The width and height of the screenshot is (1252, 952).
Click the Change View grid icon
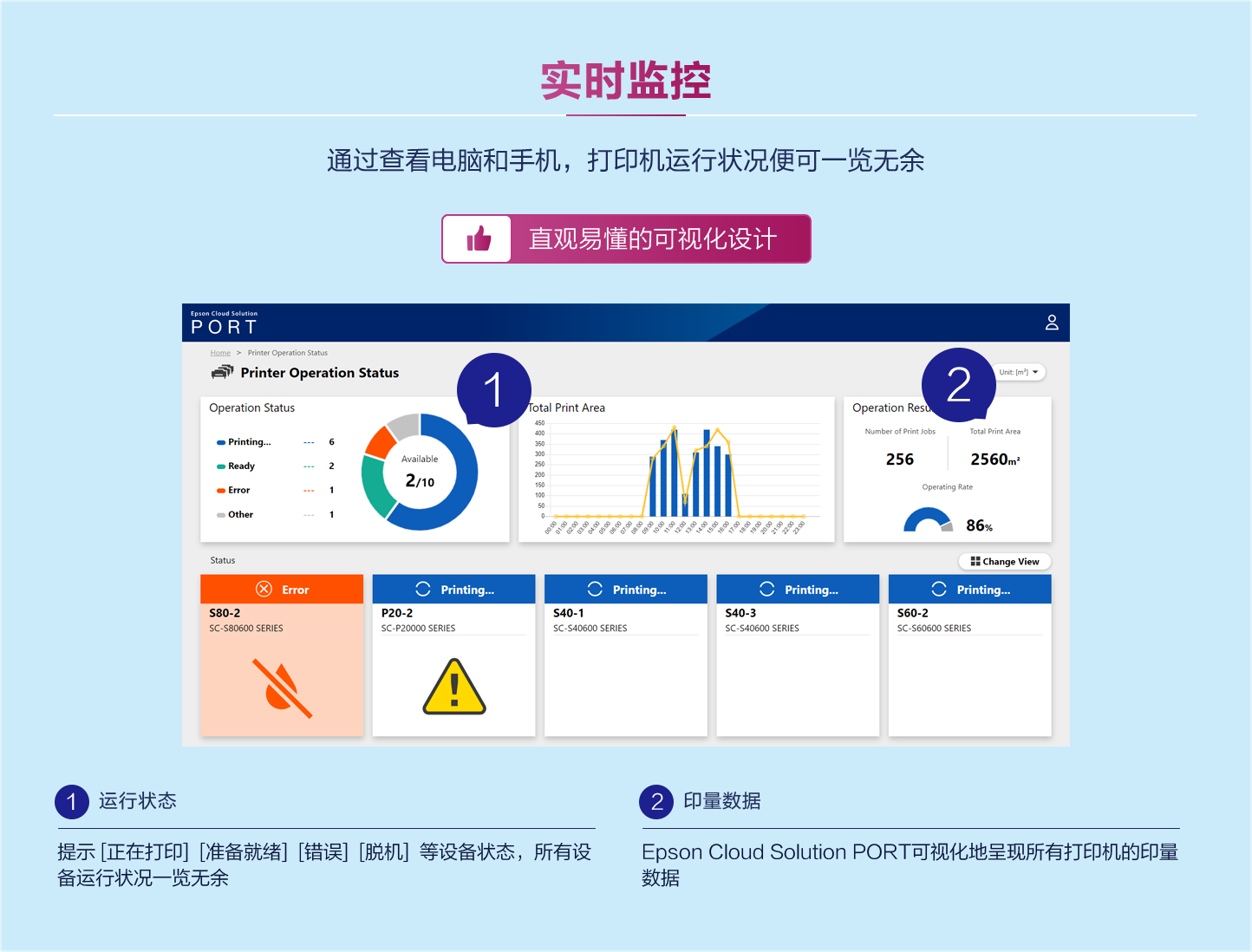point(975,561)
